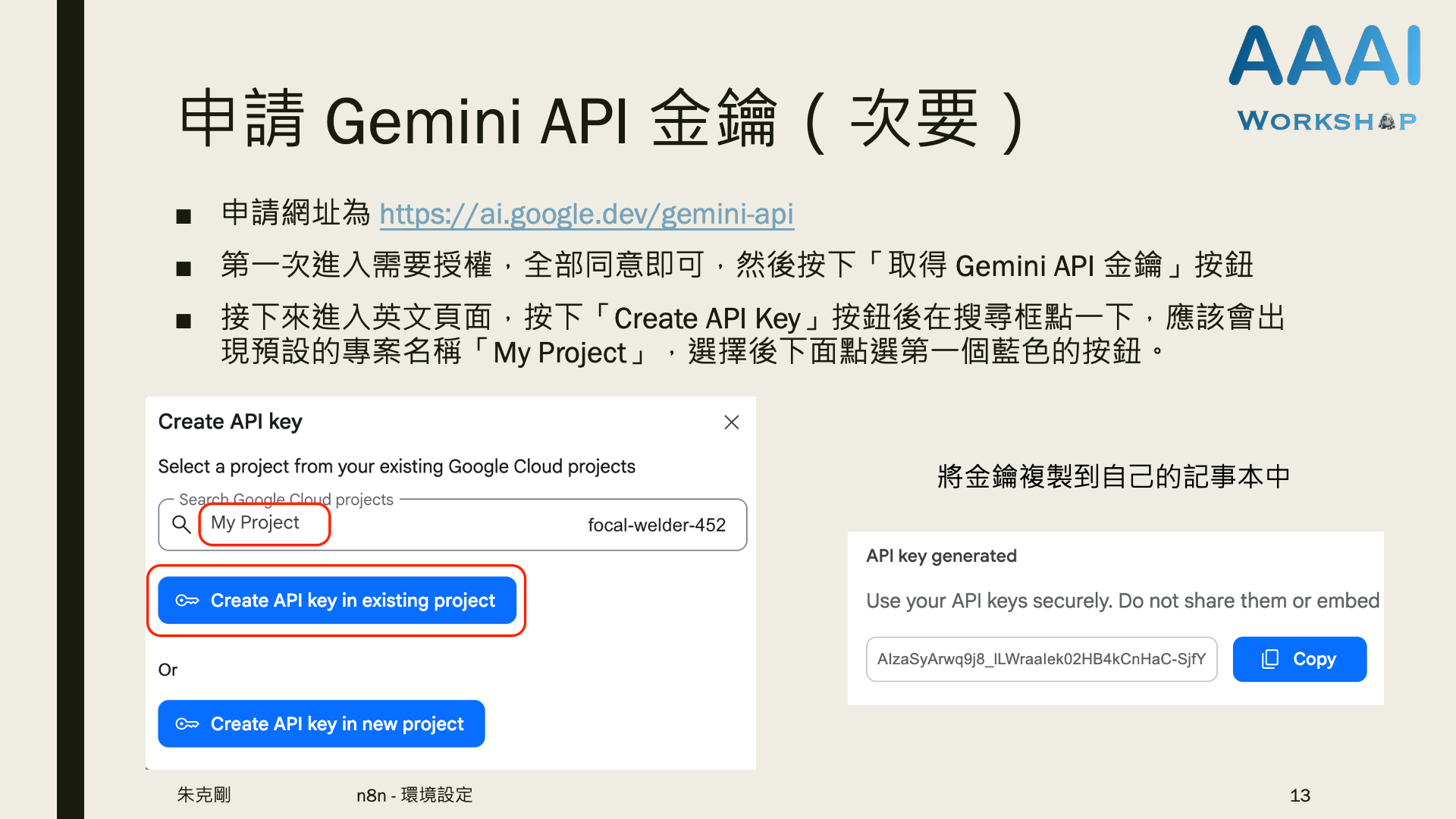The width and height of the screenshot is (1456, 819).
Task: Click the 將金鑰複製到自己的記事本中 caption
Action: point(1113,476)
